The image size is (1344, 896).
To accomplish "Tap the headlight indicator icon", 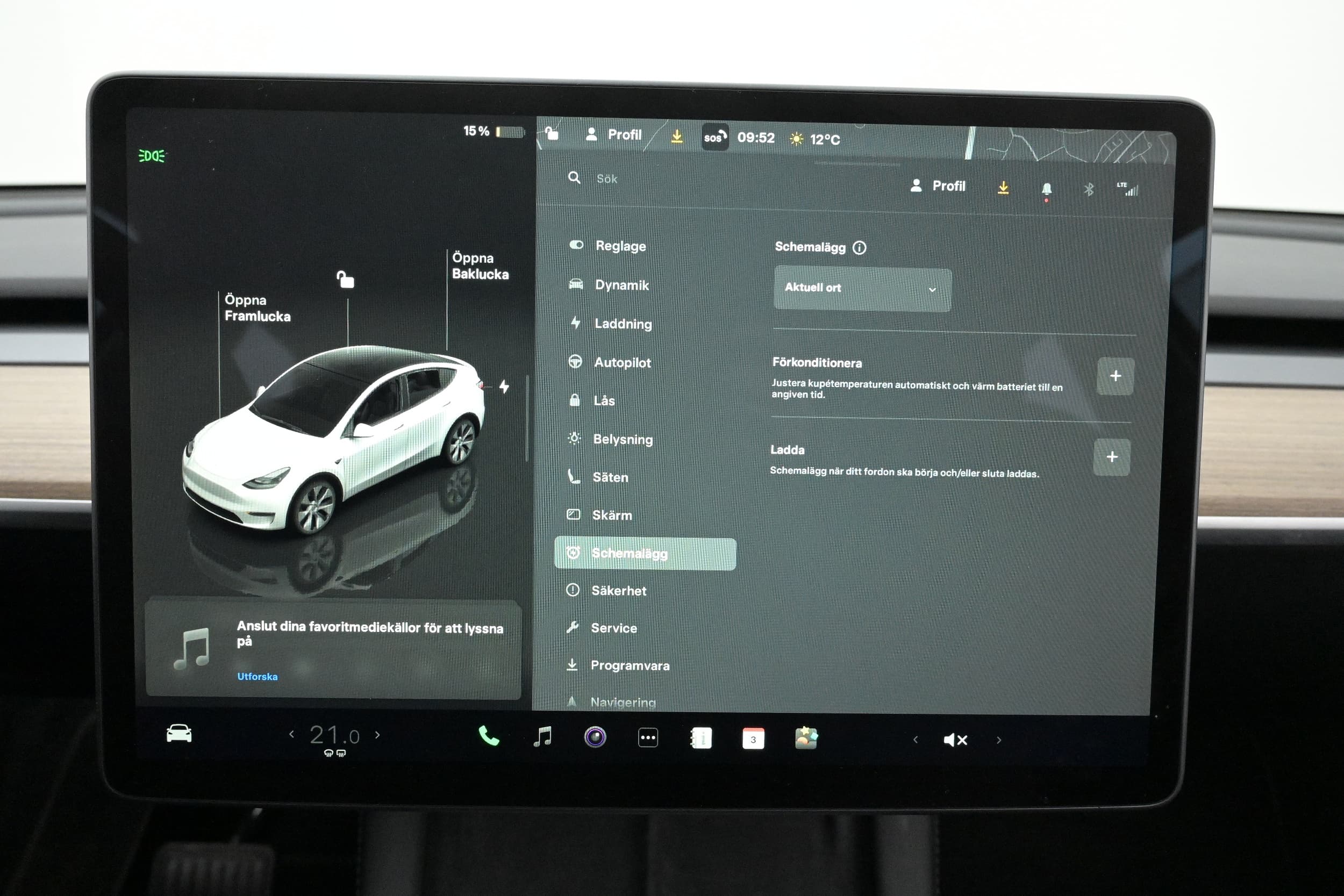I will tap(152, 155).
